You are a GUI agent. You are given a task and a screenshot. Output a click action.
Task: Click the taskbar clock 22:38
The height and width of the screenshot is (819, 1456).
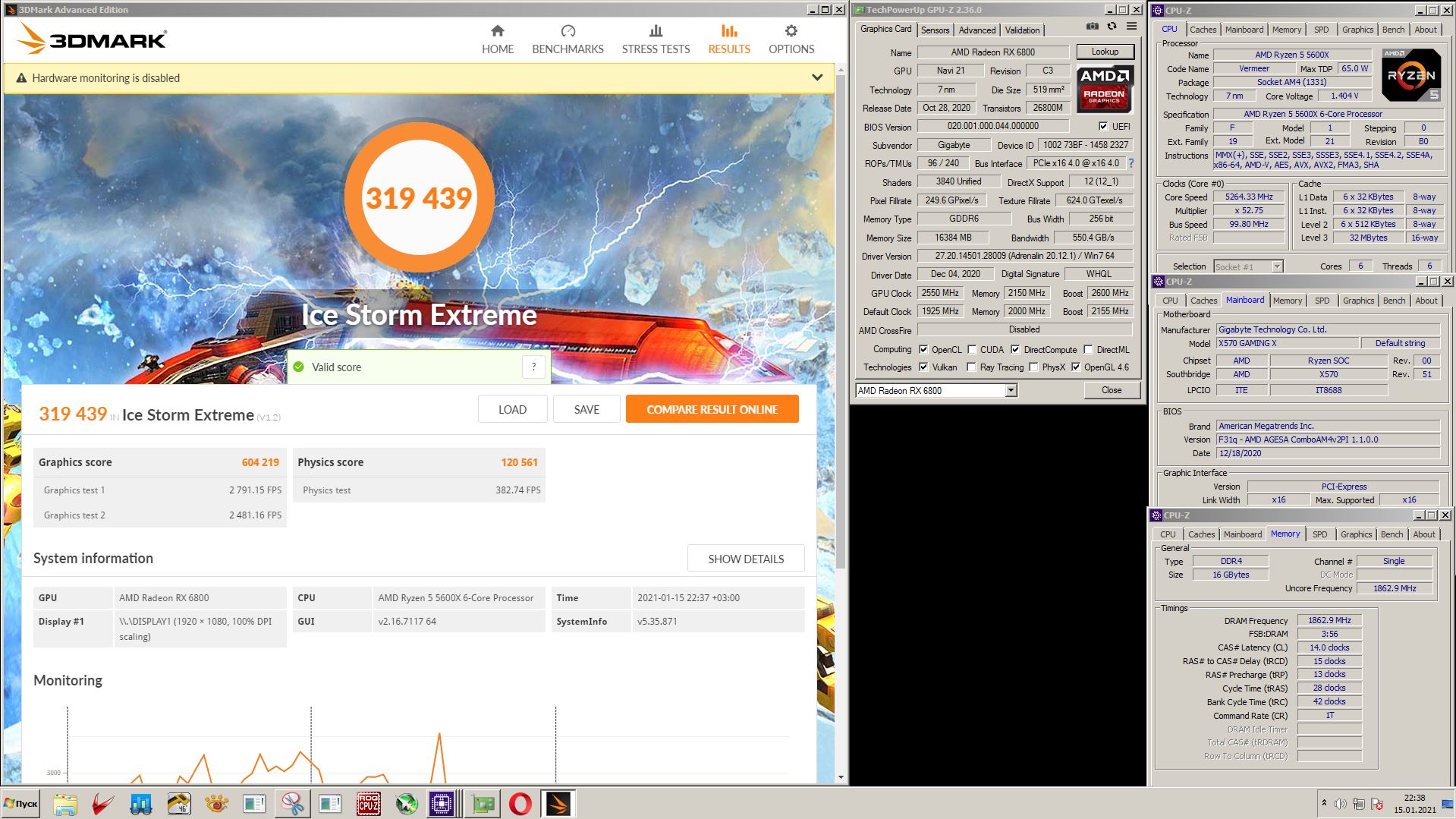pyautogui.click(x=1414, y=798)
